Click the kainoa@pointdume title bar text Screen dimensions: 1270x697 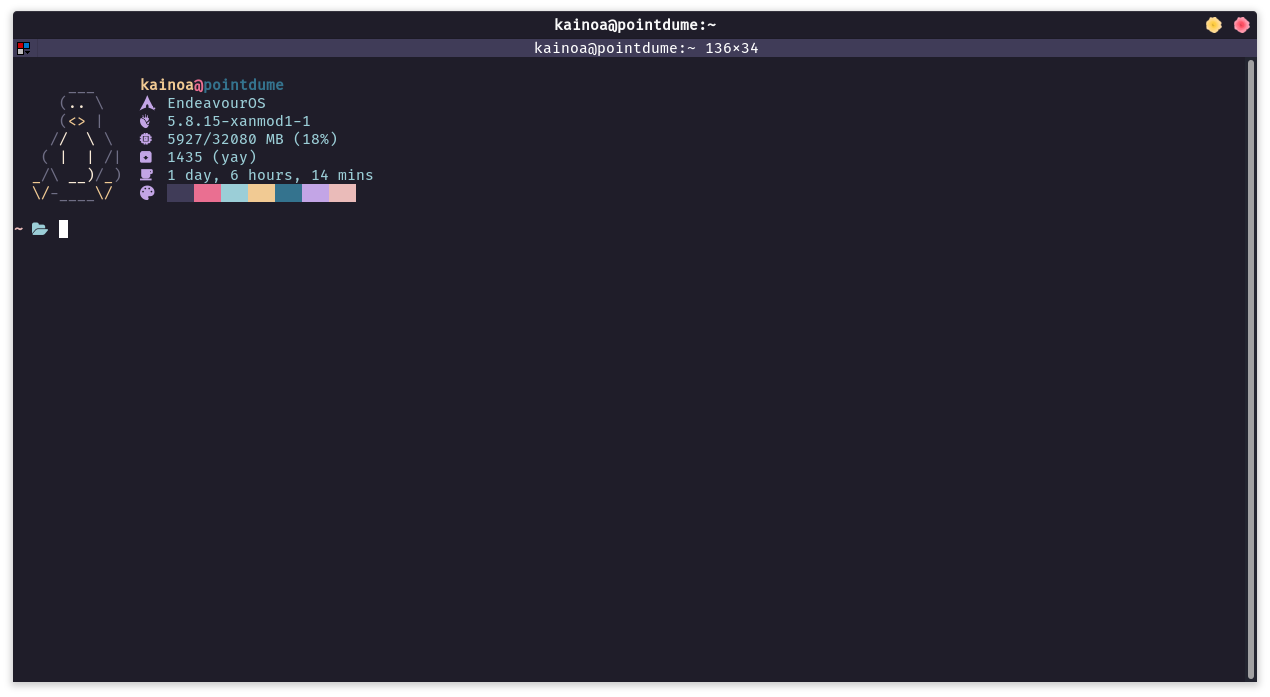[634, 24]
